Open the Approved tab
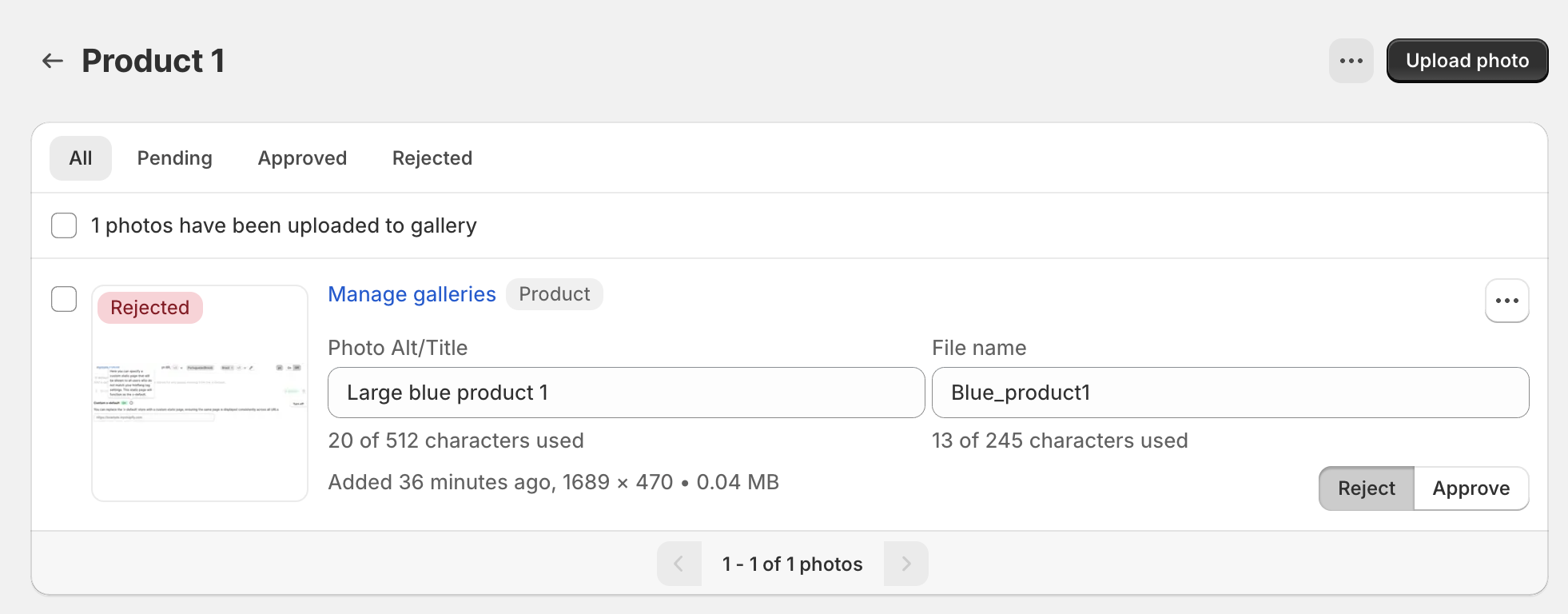The width and height of the screenshot is (1568, 614). click(x=302, y=158)
